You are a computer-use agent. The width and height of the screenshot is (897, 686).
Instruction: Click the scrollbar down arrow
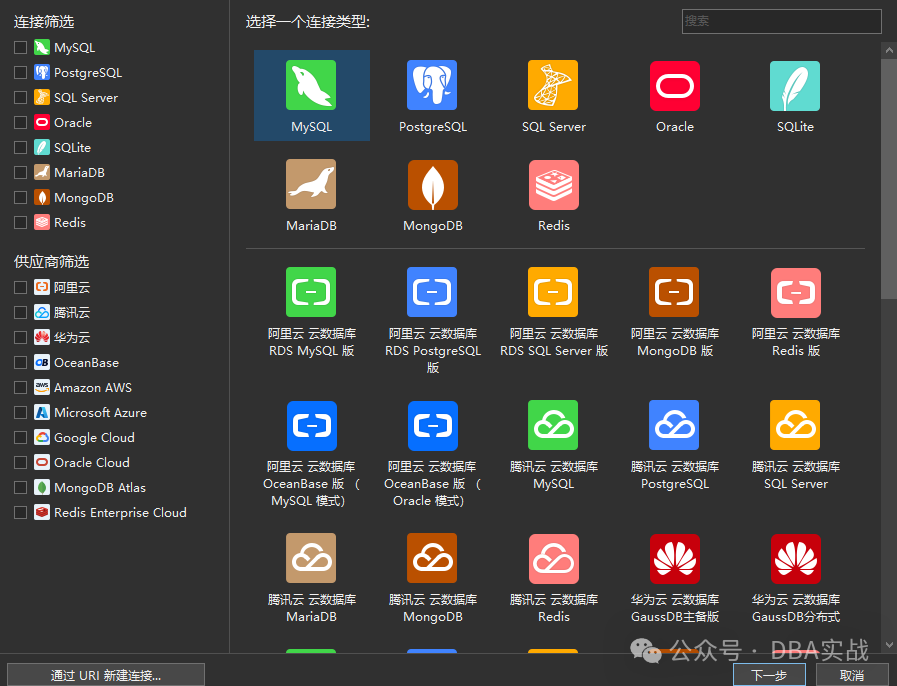click(x=889, y=645)
